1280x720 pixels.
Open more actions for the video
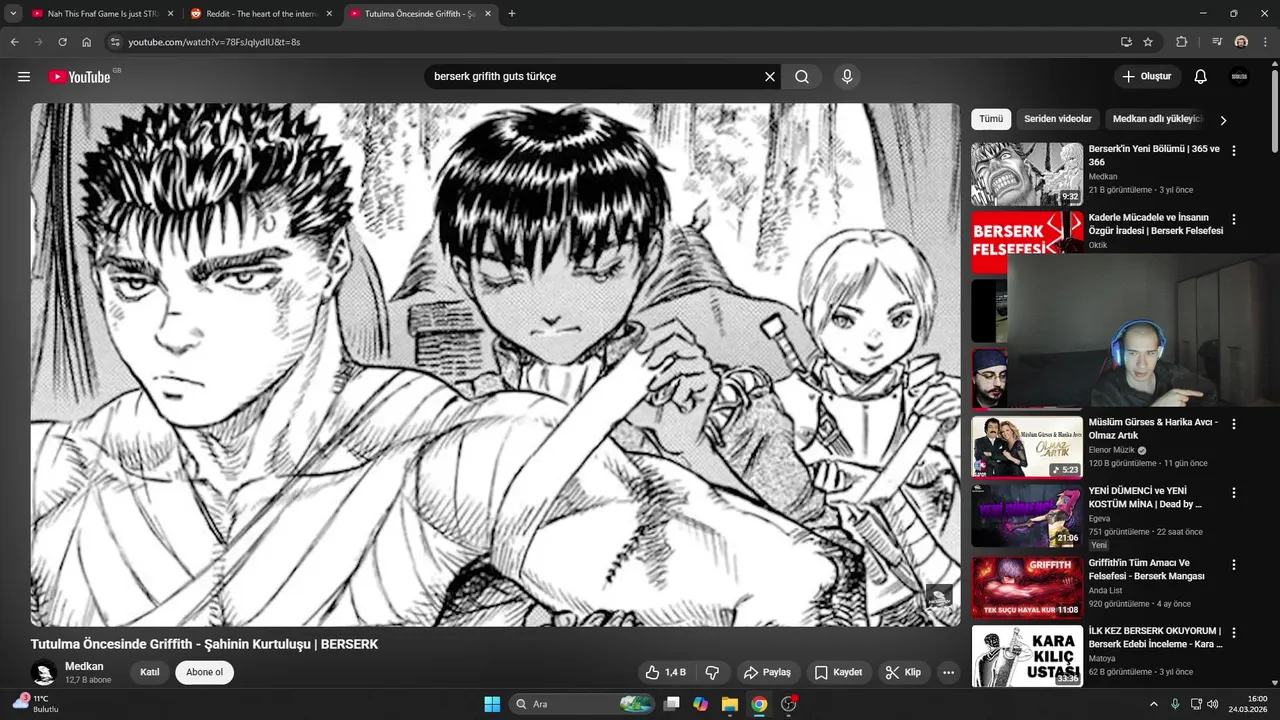pyautogui.click(x=949, y=672)
